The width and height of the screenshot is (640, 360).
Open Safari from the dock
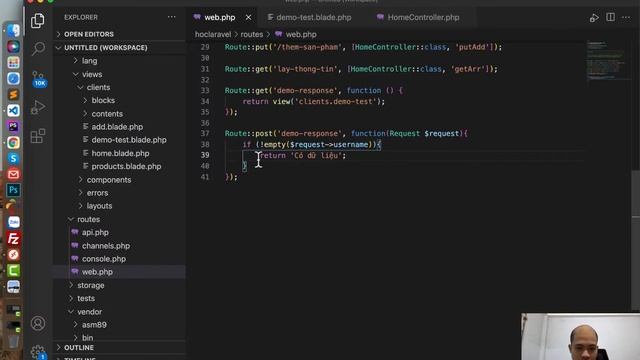13,78
